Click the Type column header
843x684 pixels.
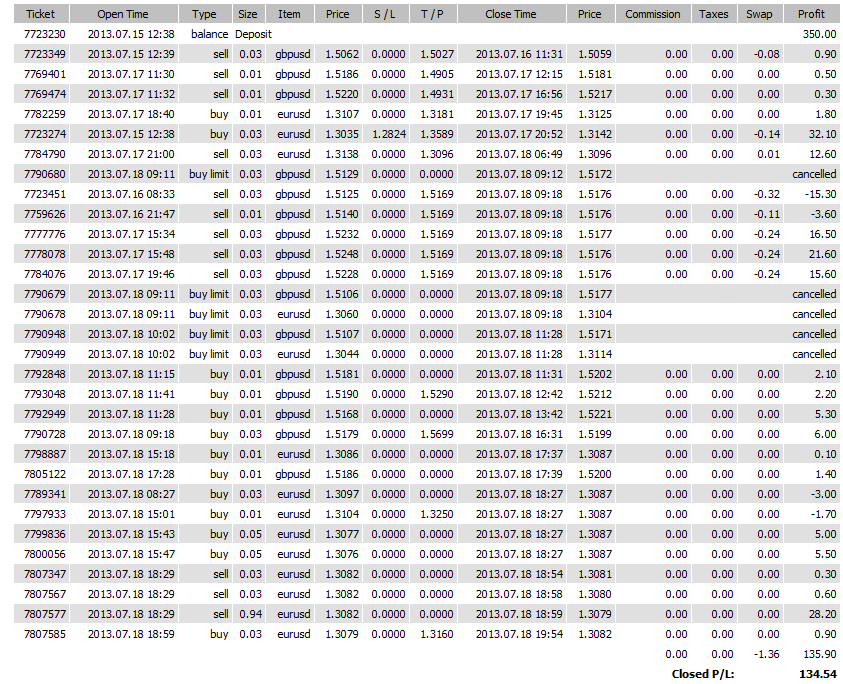205,14
